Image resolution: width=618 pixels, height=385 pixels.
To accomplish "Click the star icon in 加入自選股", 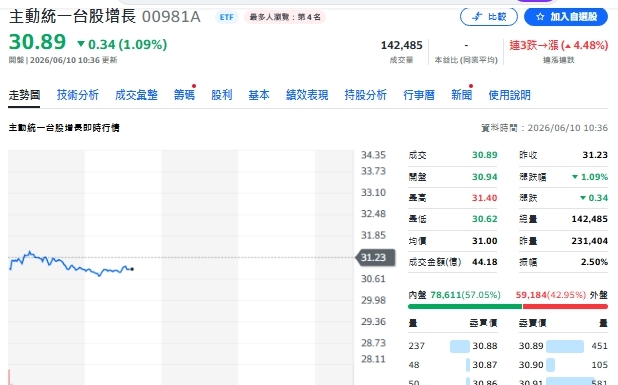I will pos(540,17).
